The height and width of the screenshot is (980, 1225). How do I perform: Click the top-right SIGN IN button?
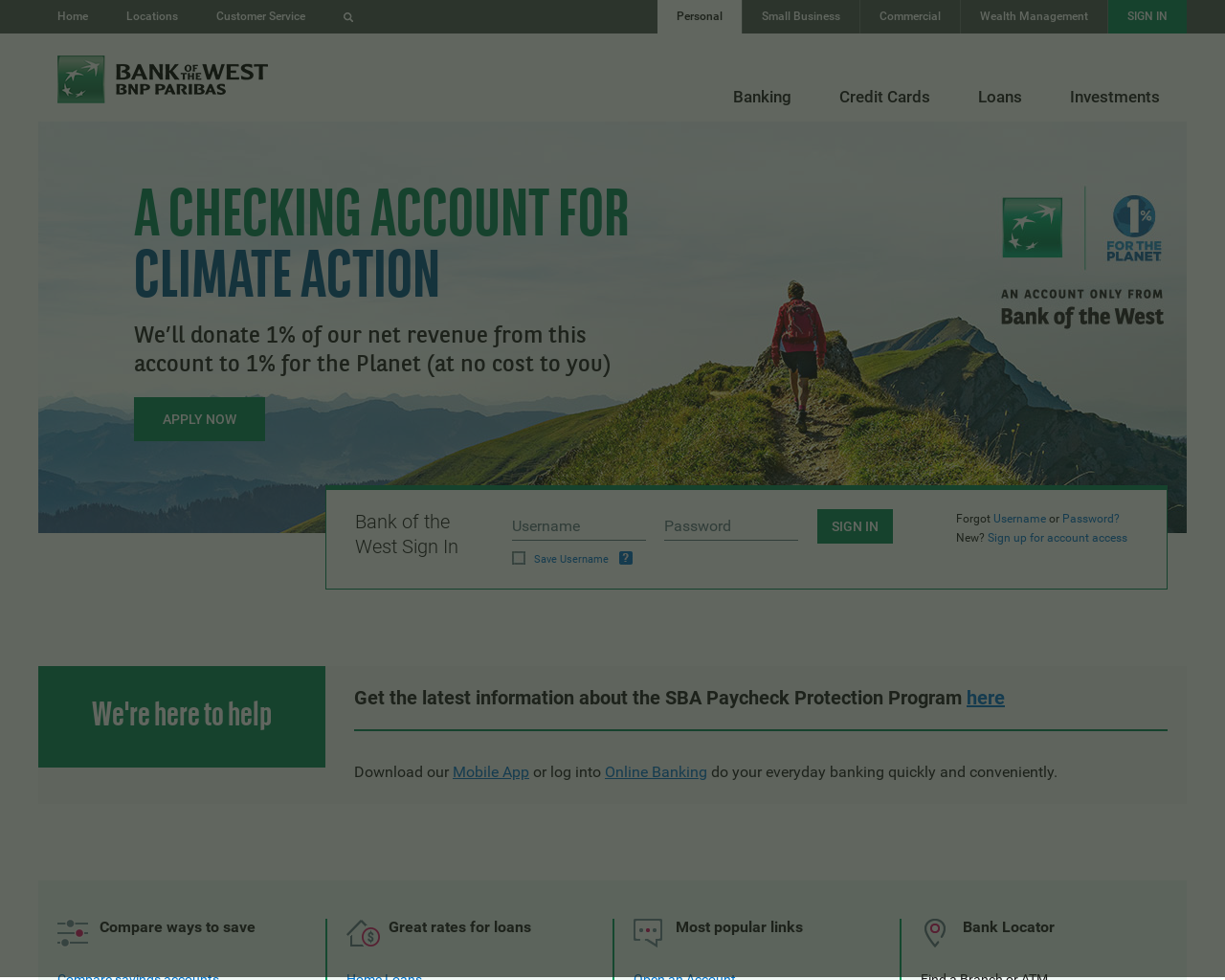(x=1147, y=16)
